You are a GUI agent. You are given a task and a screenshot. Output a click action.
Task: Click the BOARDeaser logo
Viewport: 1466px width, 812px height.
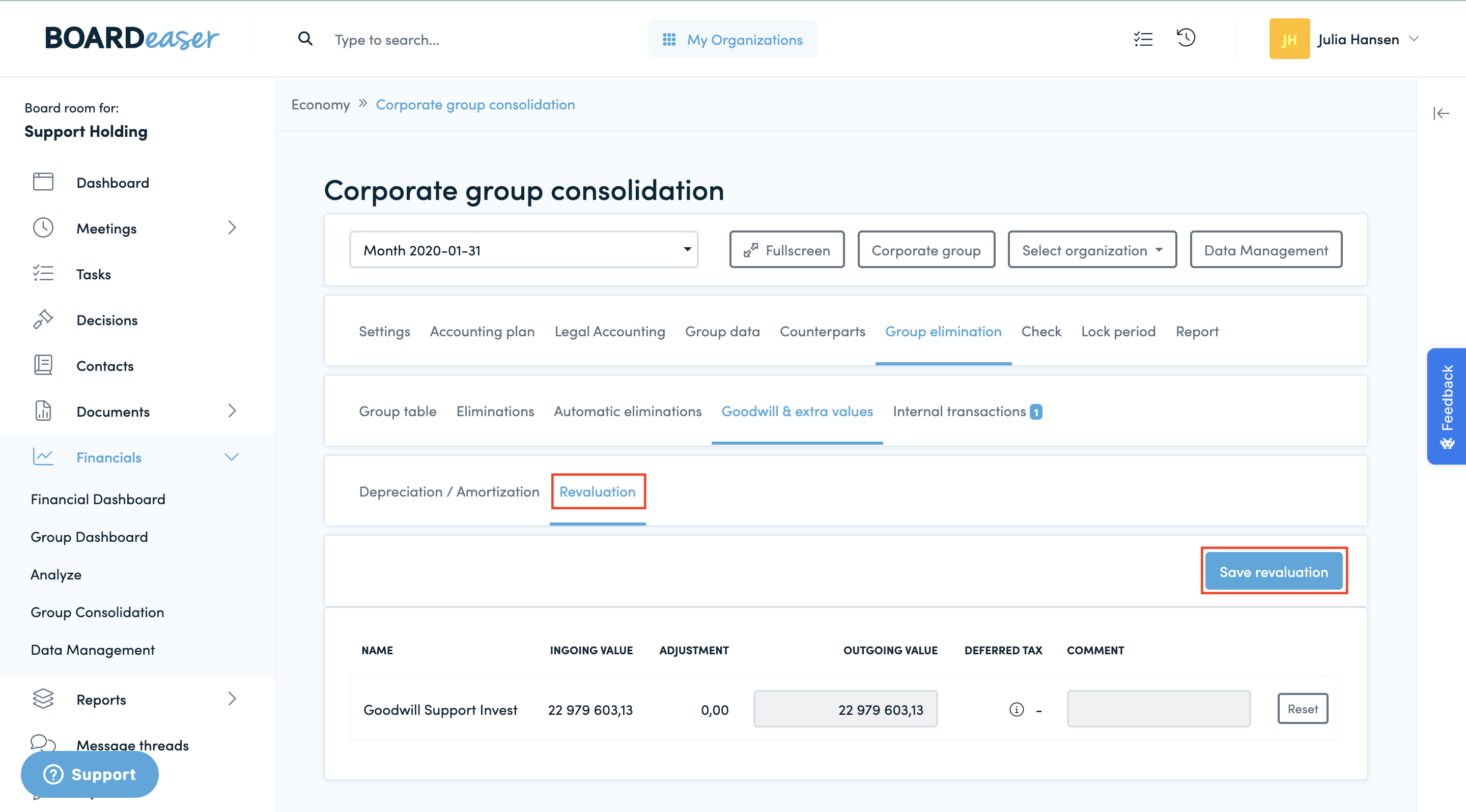[x=132, y=39]
